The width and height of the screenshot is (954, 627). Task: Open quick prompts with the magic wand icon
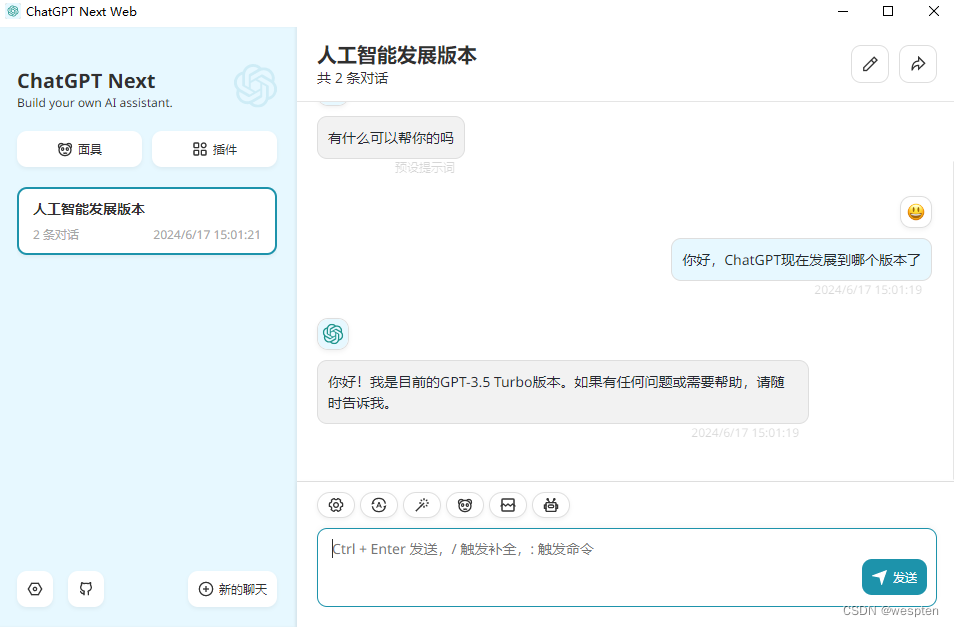click(x=422, y=505)
